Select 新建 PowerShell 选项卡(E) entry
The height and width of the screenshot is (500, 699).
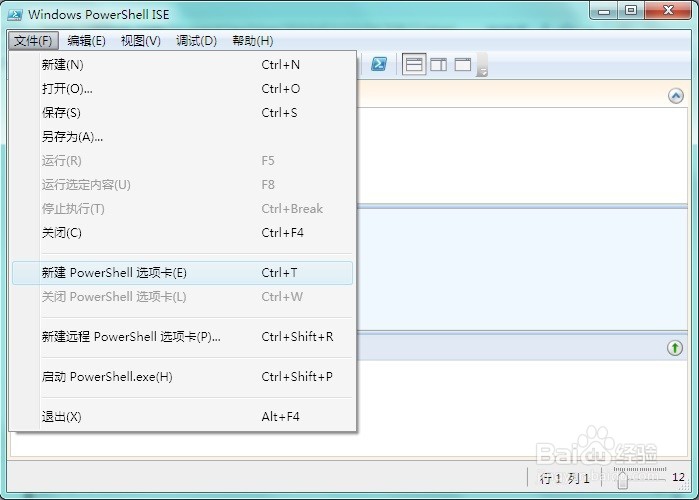[x=182, y=273]
